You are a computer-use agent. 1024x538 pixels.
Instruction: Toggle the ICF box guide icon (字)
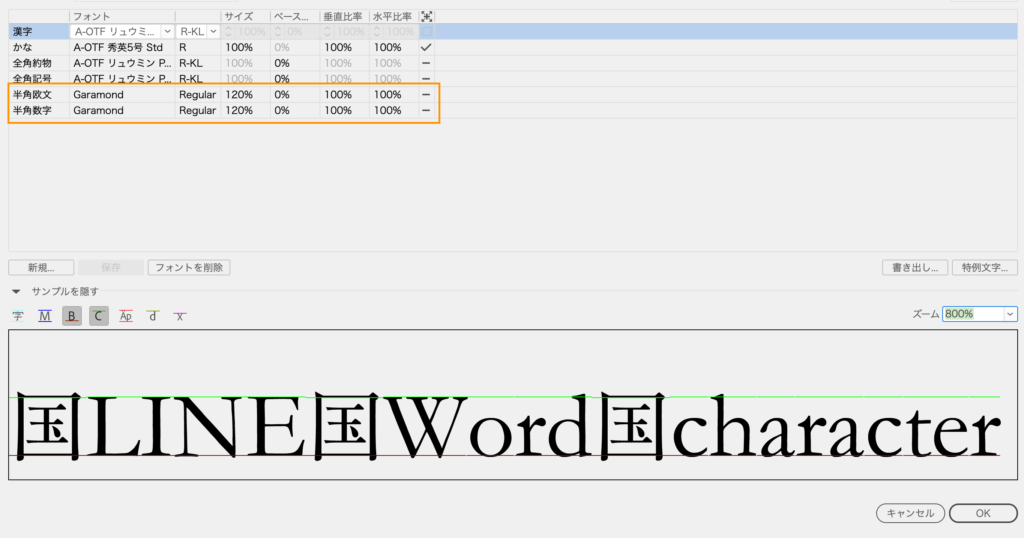click(x=18, y=316)
